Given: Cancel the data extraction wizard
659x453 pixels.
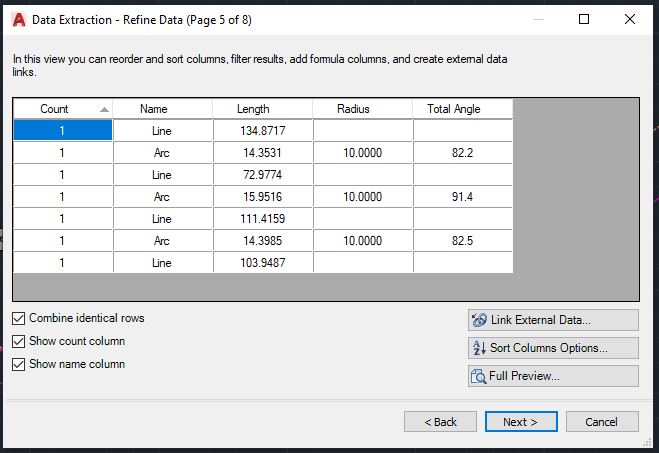Looking at the screenshot, I should click(x=601, y=422).
